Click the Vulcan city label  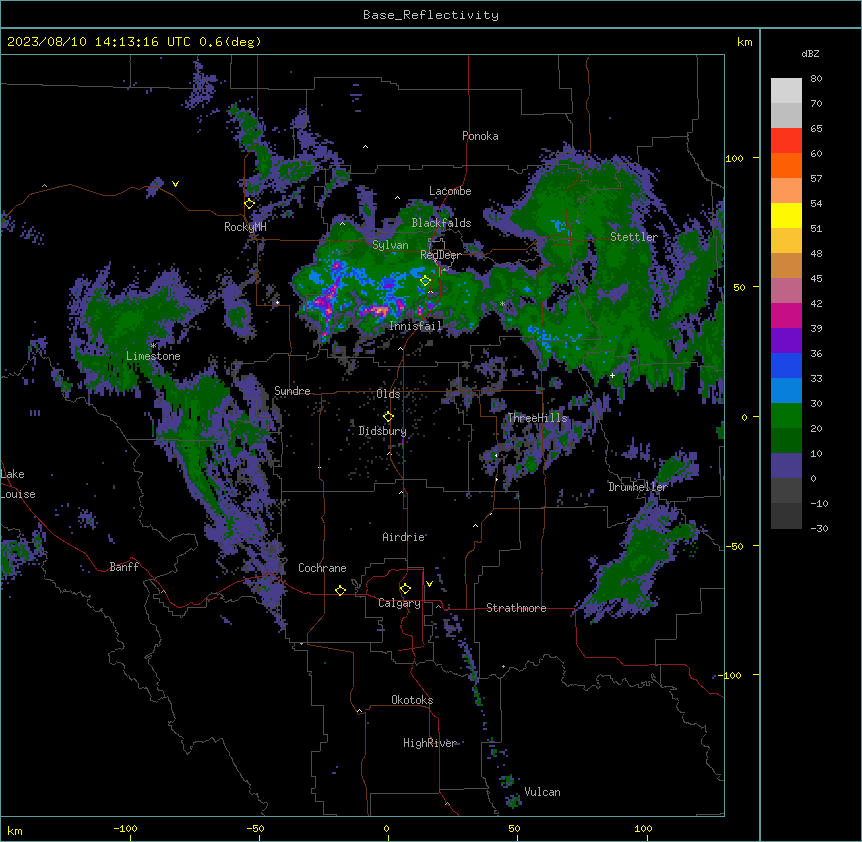[543, 792]
